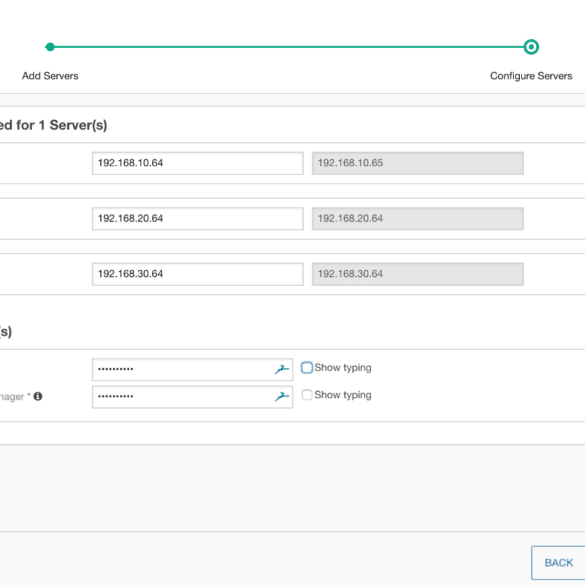585x585 pixels.
Task: Enable the second Show typing checkbox
Action: point(307,395)
